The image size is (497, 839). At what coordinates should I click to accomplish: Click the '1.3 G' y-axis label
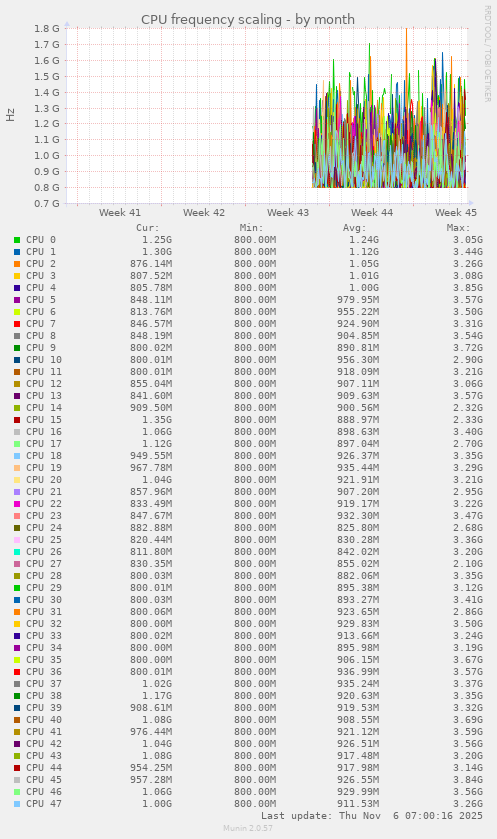pyautogui.click(x=47, y=108)
